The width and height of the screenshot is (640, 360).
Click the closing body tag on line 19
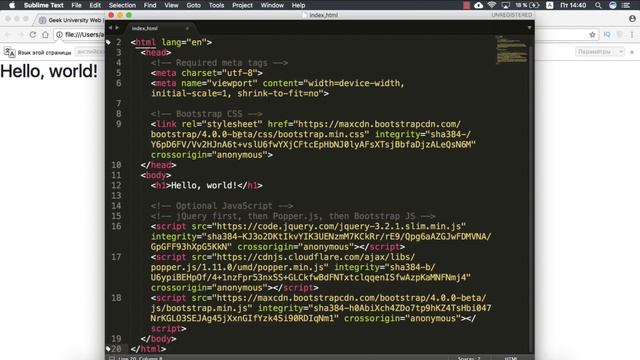tap(158, 339)
